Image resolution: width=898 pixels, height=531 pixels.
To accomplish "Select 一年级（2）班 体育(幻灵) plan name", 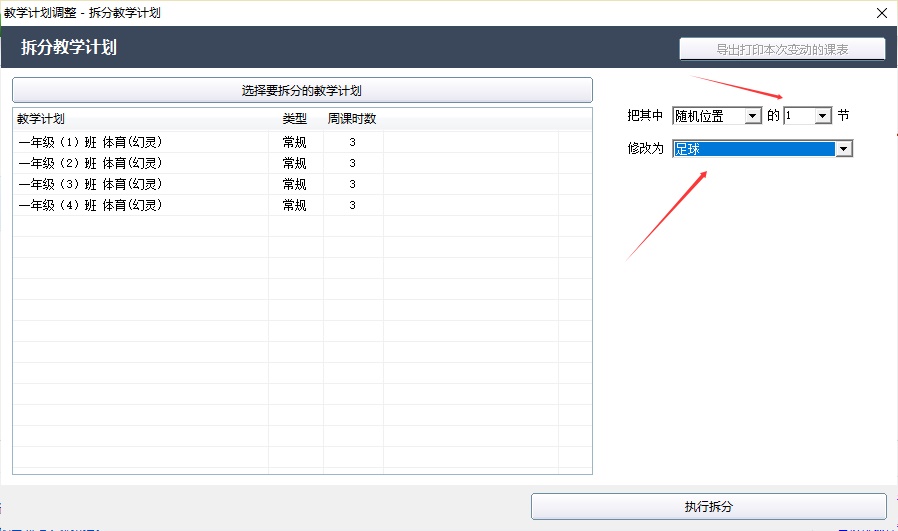I will 90,163.
